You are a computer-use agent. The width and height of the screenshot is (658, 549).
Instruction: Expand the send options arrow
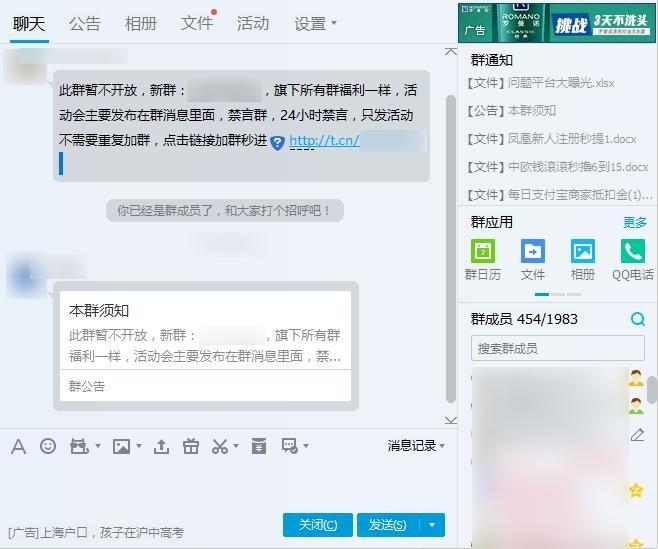432,525
